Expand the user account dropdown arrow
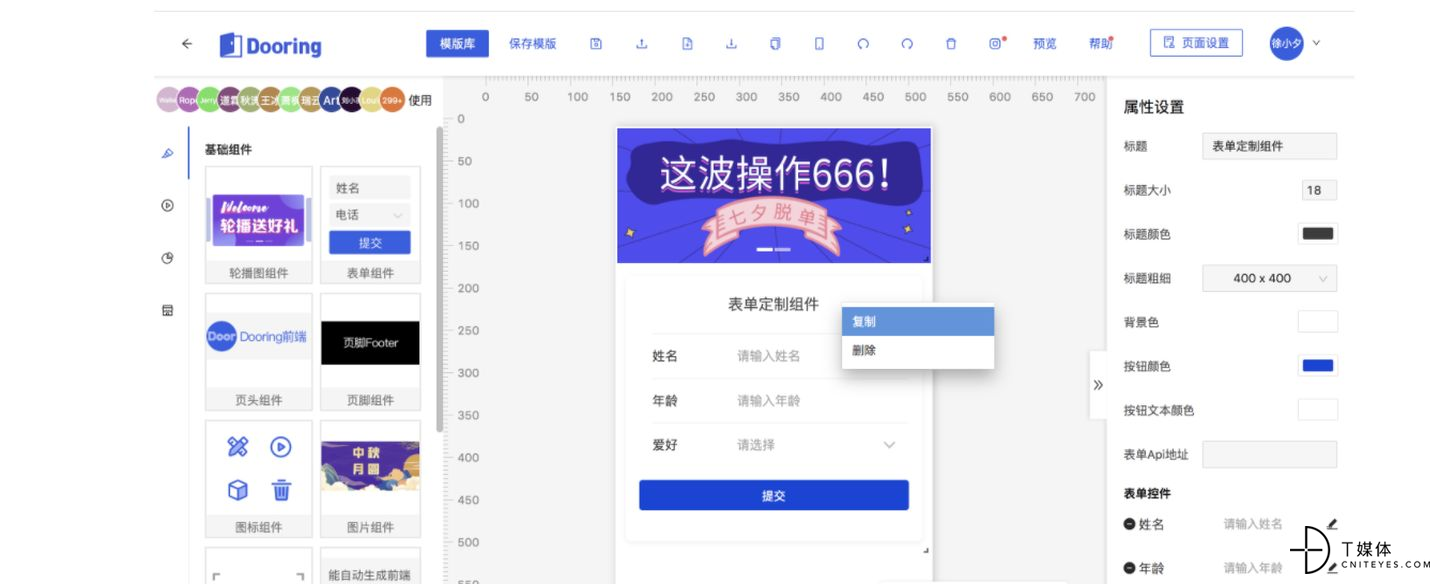This screenshot has width=1440, height=584. tap(1316, 43)
